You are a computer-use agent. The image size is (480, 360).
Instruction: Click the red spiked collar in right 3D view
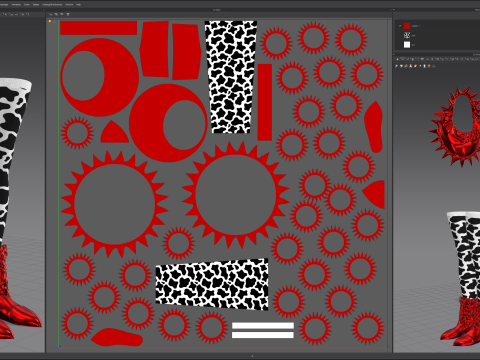[x=455, y=127]
